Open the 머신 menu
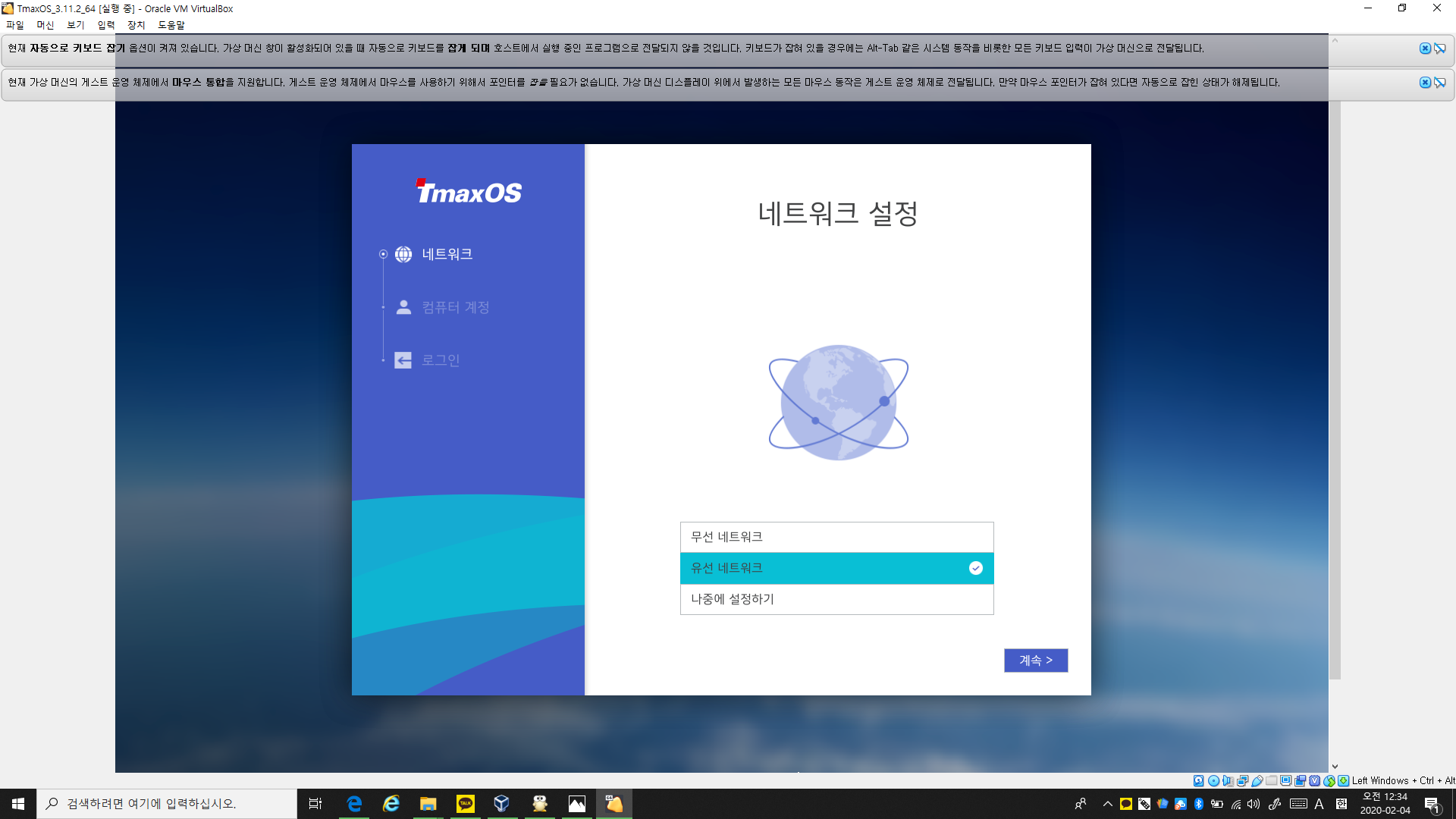 (x=45, y=25)
